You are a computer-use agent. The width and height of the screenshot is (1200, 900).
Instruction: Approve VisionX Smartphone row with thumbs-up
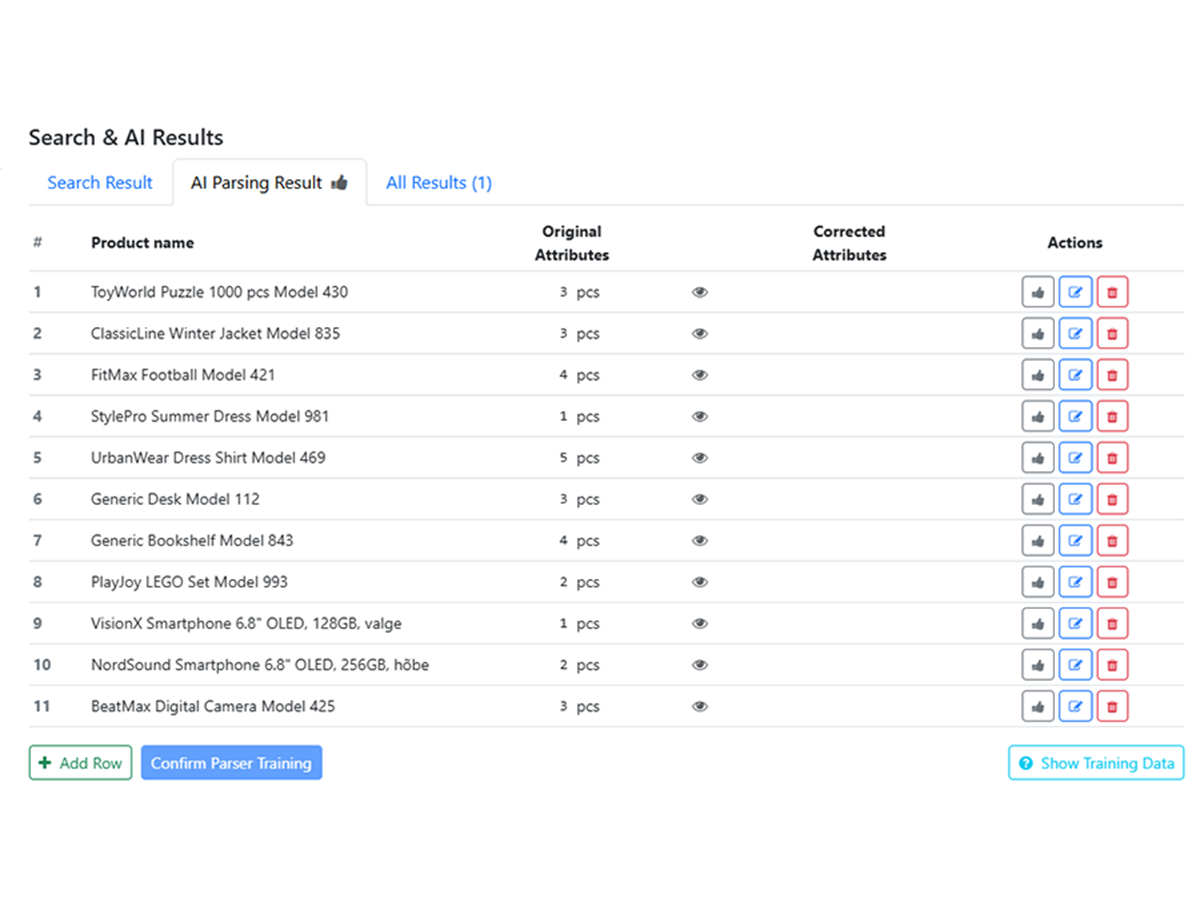pyautogui.click(x=1038, y=624)
